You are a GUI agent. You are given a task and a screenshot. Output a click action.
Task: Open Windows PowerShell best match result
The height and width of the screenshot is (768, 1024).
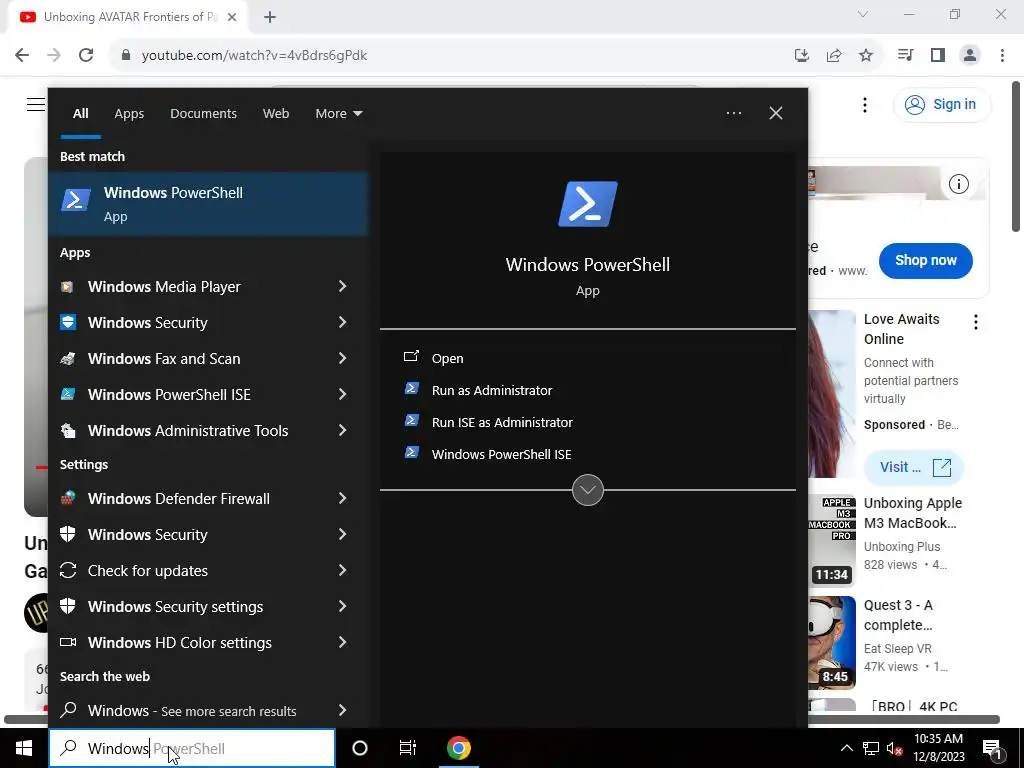pos(208,204)
